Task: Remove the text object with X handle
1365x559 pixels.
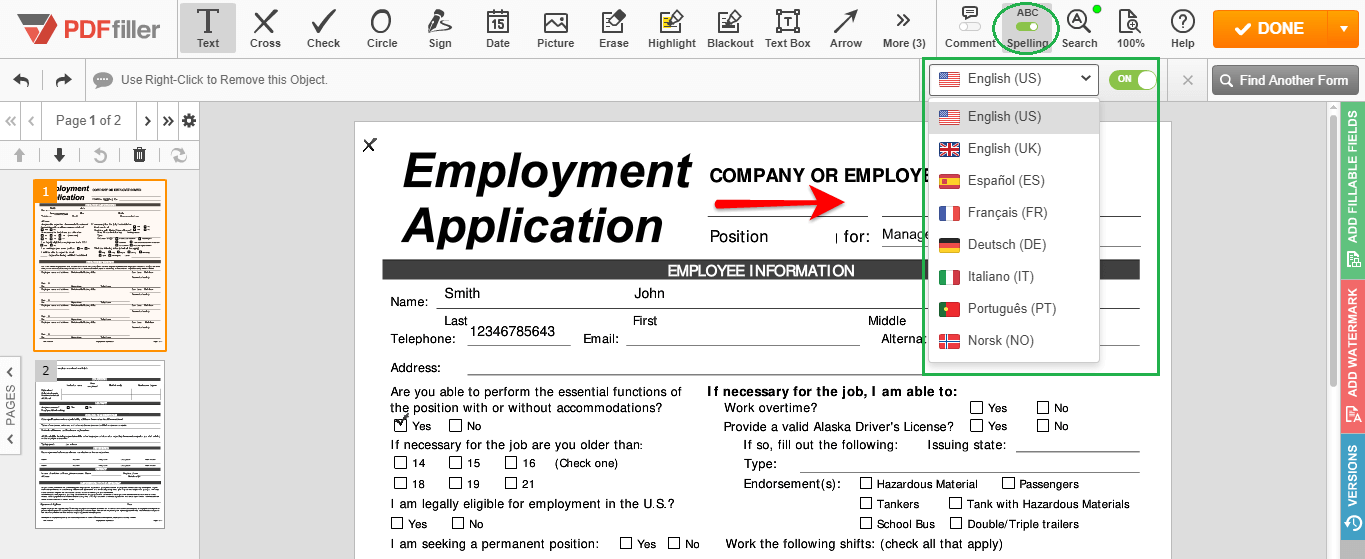Action: (x=369, y=145)
